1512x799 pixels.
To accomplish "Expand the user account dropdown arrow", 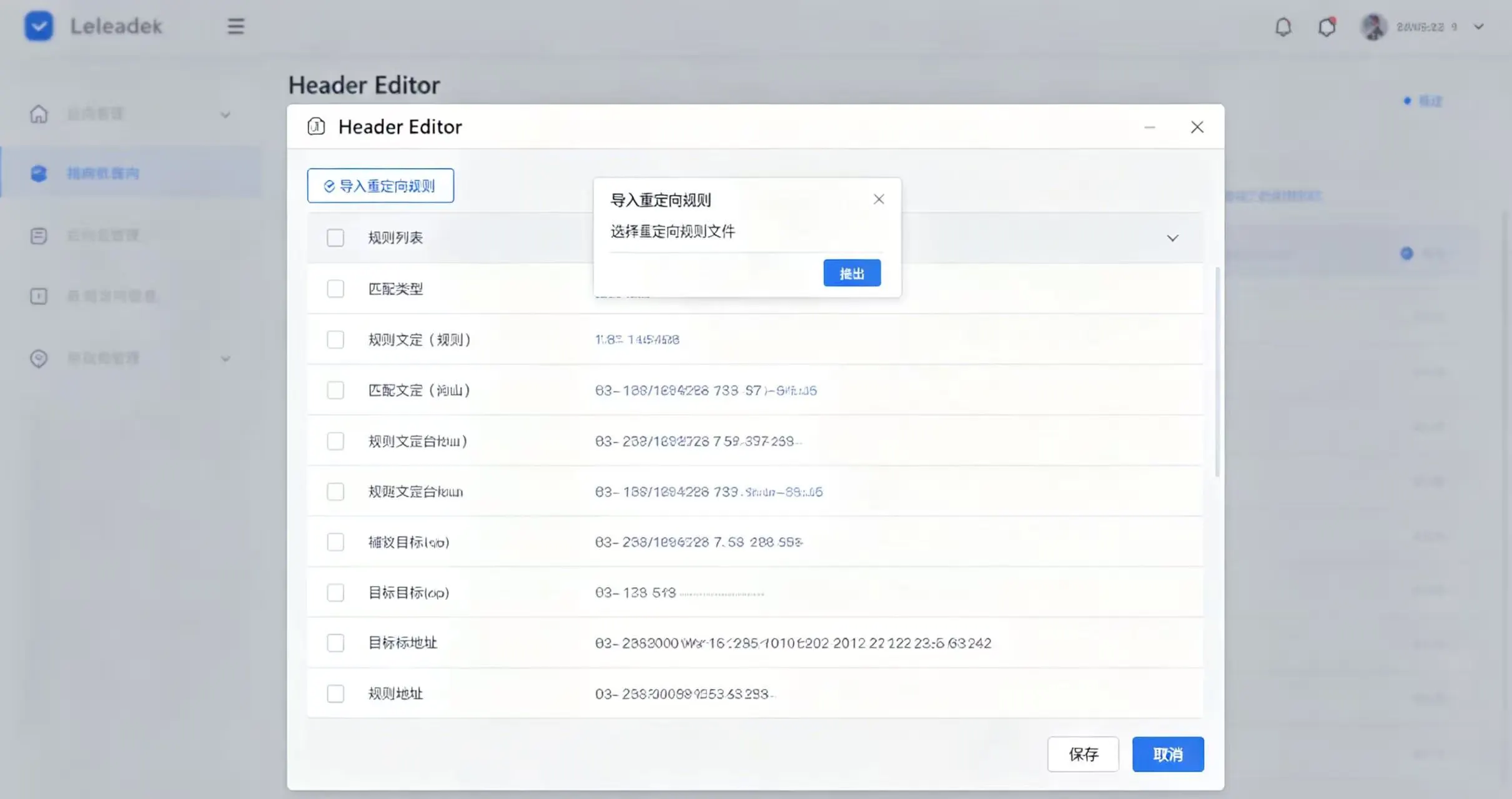I will [x=1478, y=27].
